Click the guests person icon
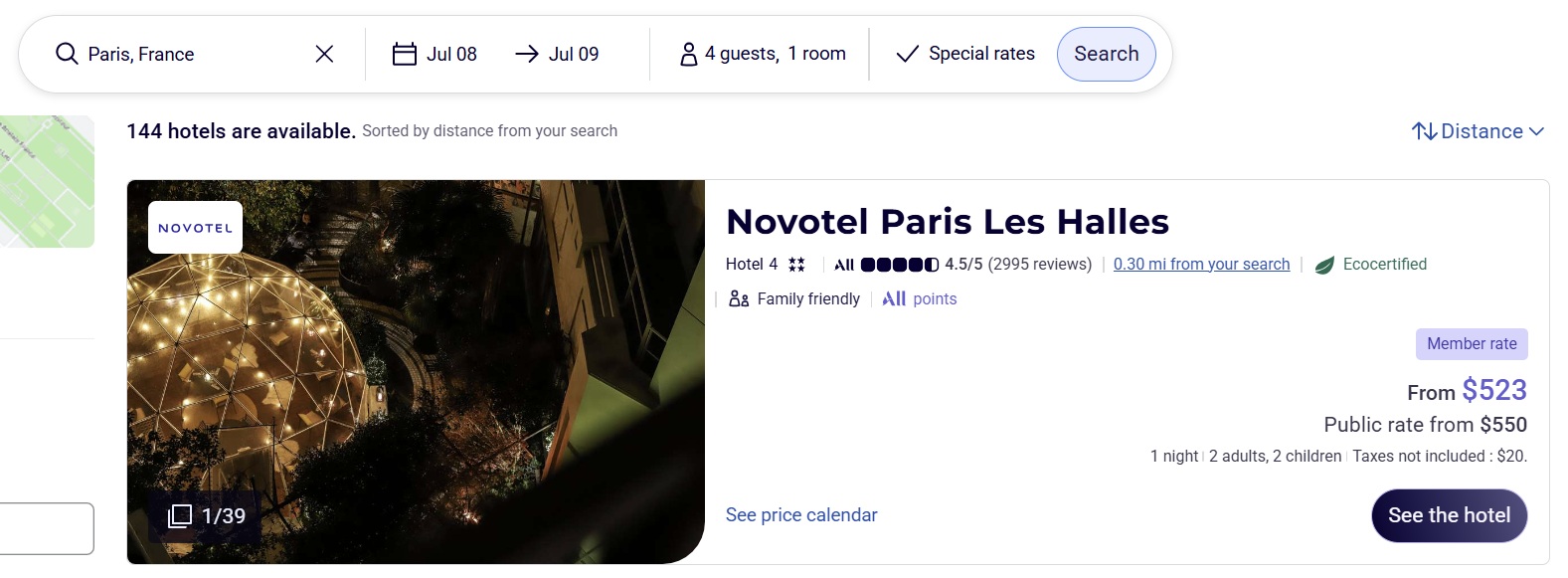1568x578 pixels. tap(688, 54)
